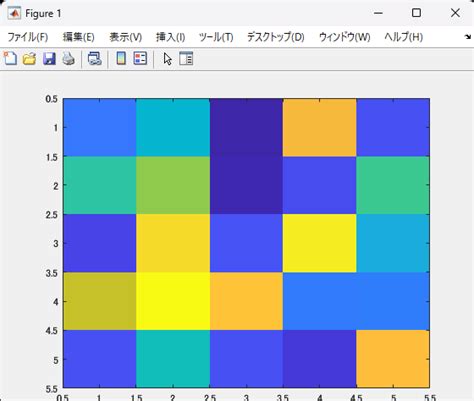The height and width of the screenshot is (401, 474).
Task: Click the orange cell at row 5, column 5
Action: click(x=393, y=359)
